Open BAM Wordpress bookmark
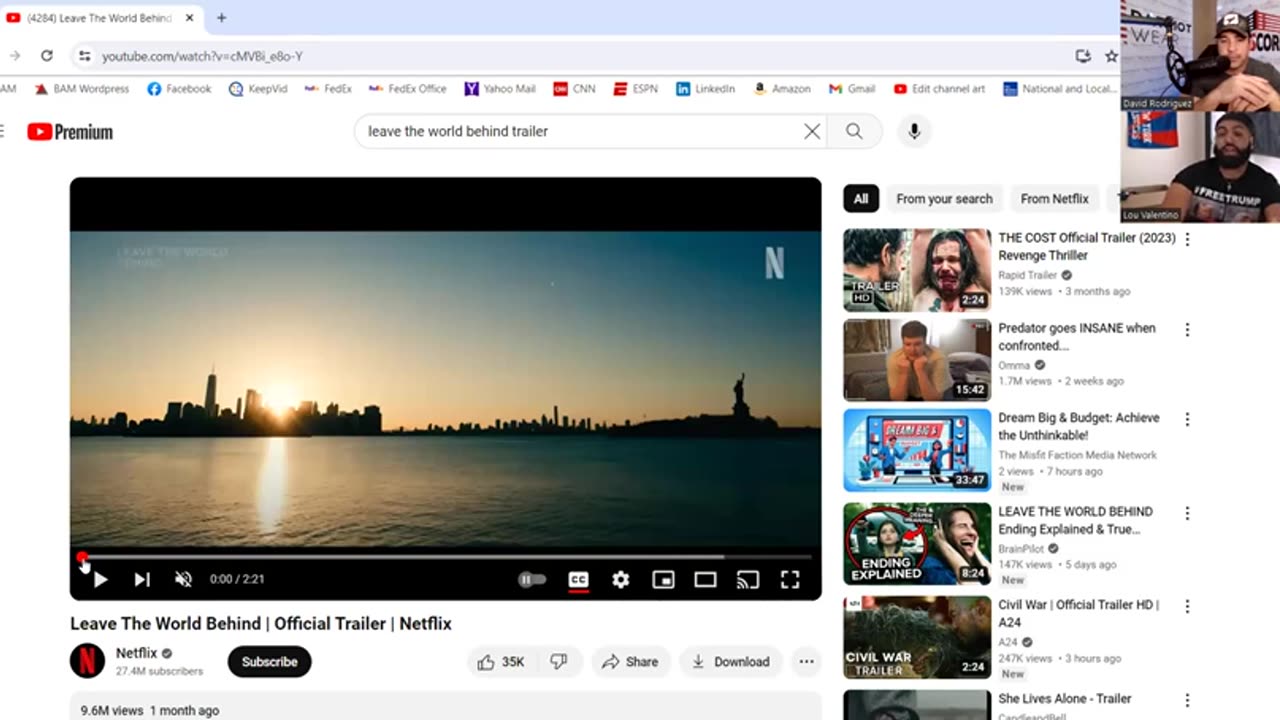The height and width of the screenshot is (720, 1280). pos(82,89)
